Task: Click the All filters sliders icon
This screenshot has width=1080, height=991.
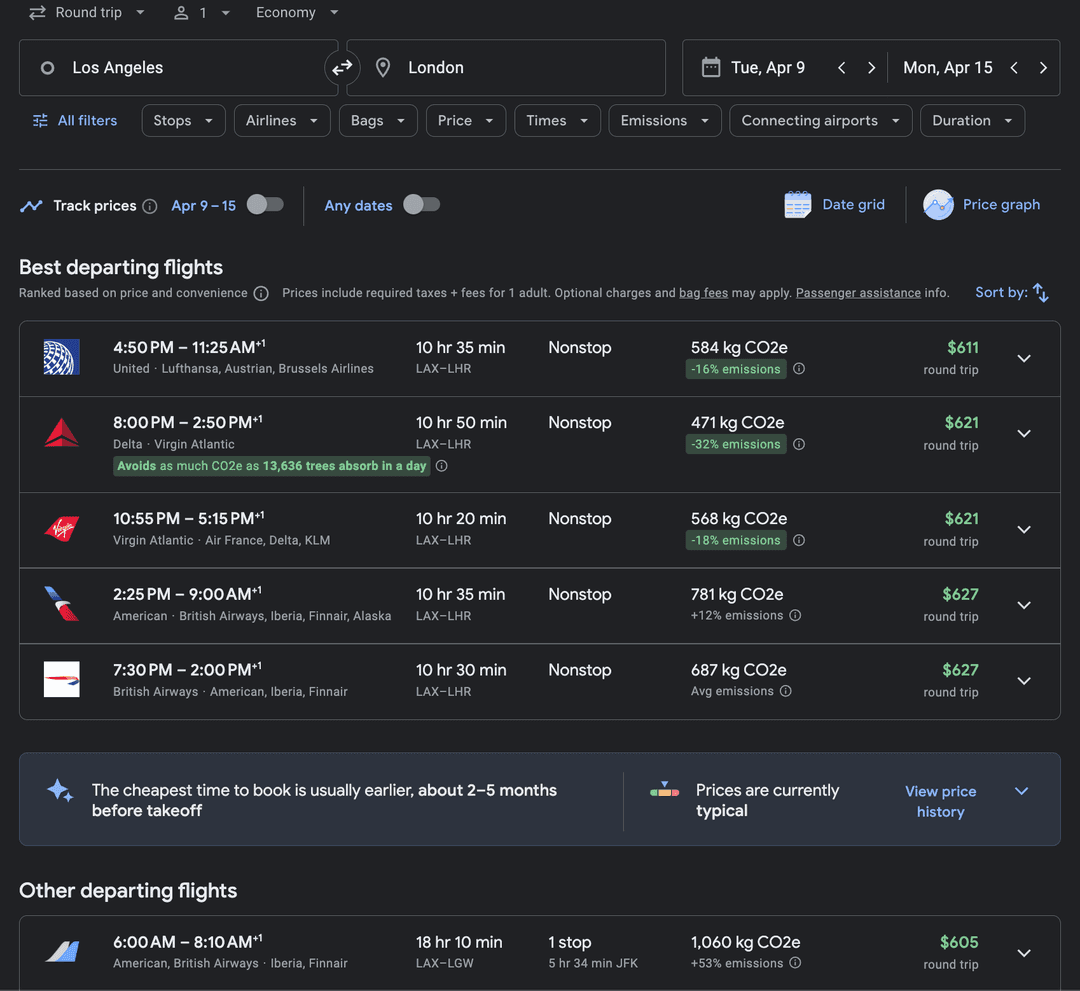Action: (x=41, y=121)
